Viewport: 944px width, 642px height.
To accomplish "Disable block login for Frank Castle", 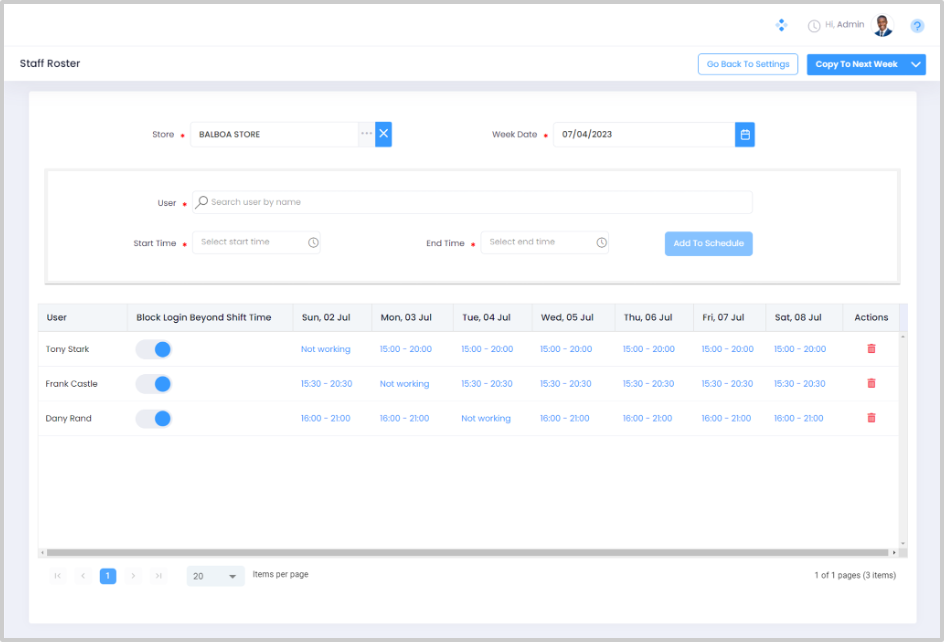I will tap(154, 384).
